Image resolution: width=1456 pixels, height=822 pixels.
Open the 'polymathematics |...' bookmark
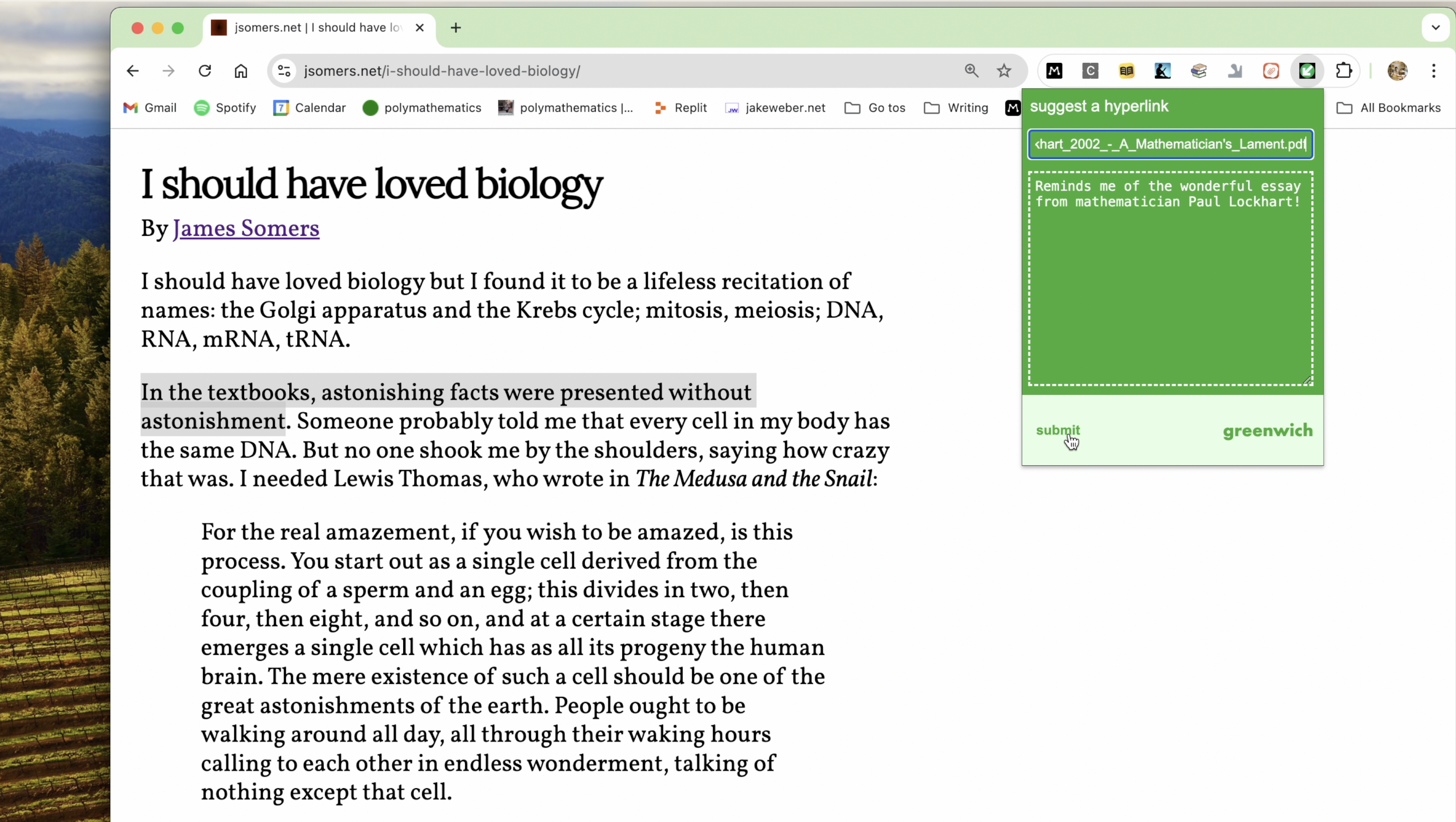[566, 108]
